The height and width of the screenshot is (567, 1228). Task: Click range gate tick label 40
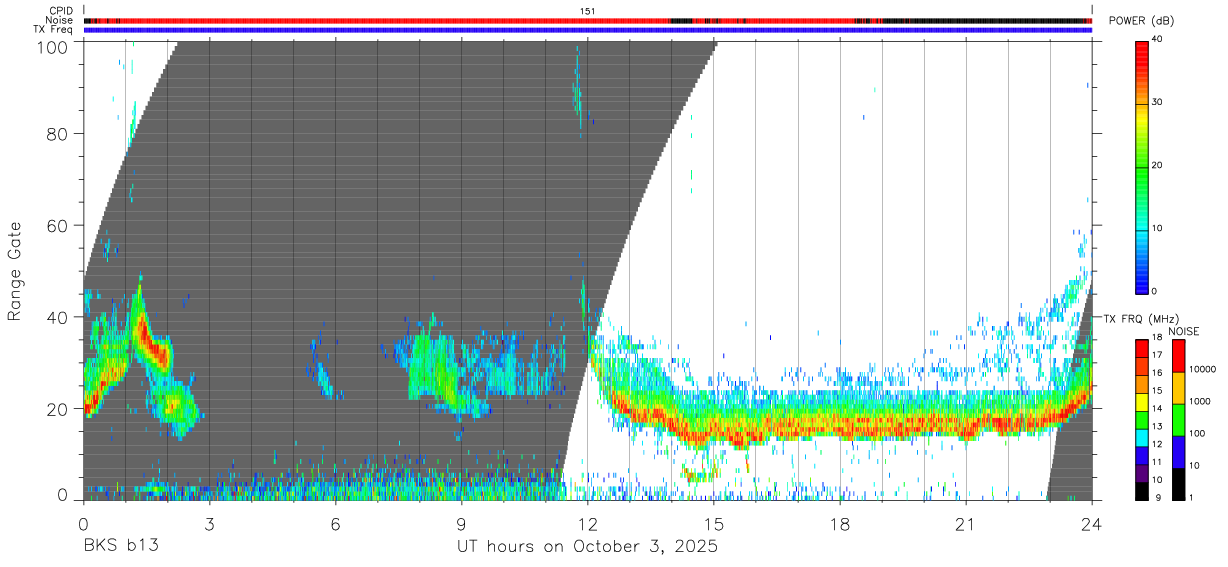(56, 317)
